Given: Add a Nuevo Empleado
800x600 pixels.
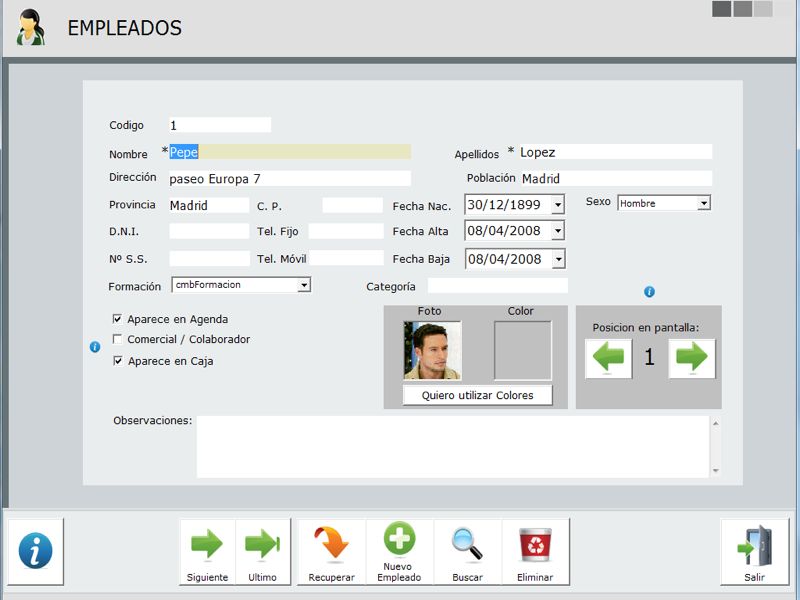Looking at the screenshot, I should pyautogui.click(x=400, y=540).
